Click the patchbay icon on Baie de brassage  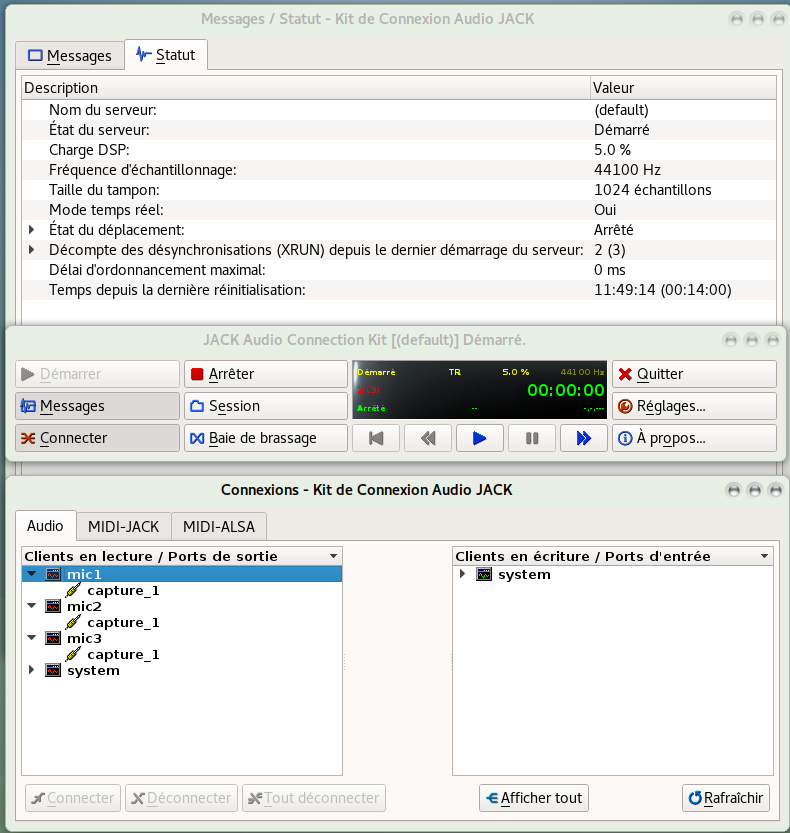pyautogui.click(x=197, y=438)
